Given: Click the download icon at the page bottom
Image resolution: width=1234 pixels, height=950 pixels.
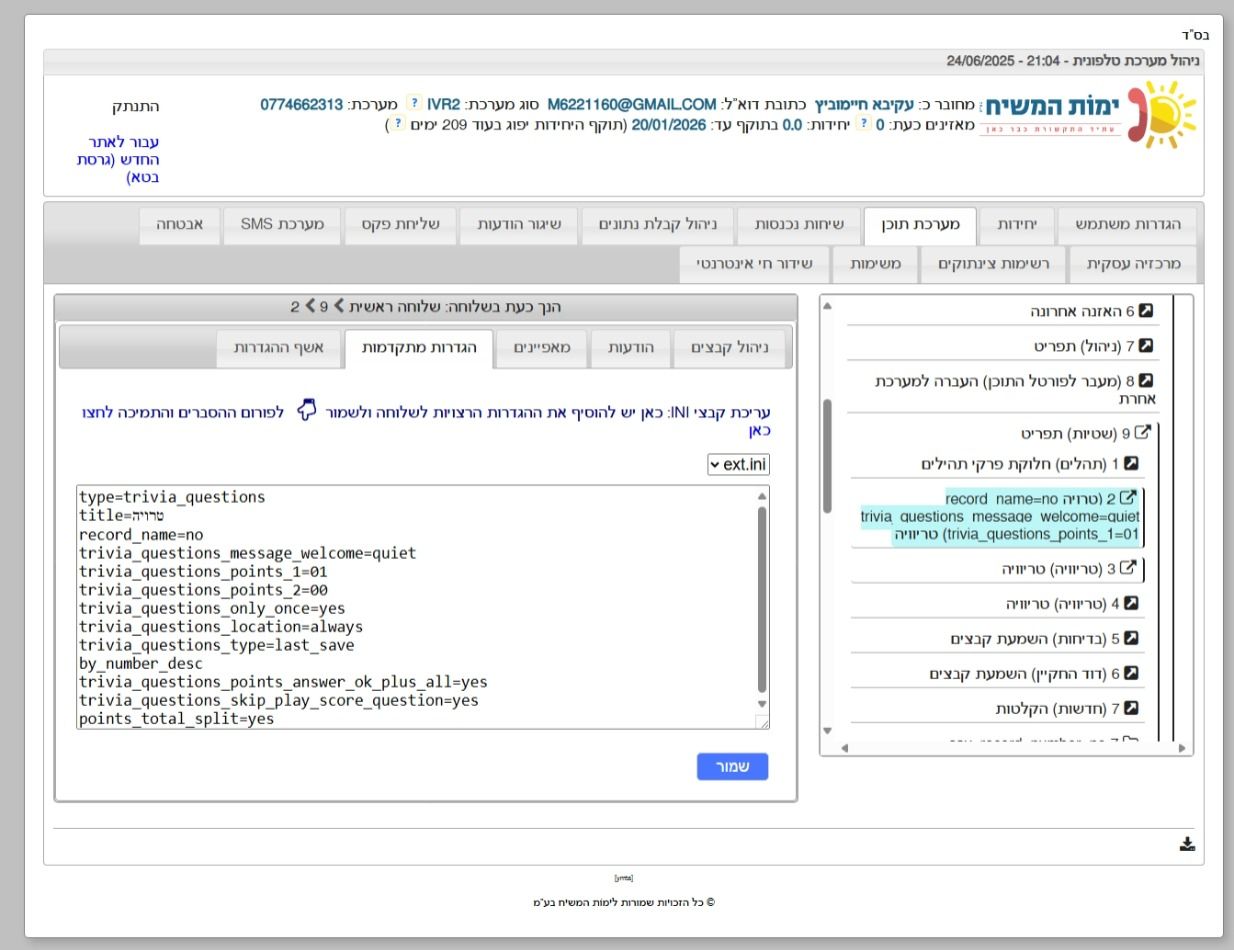Looking at the screenshot, I should click(1187, 844).
